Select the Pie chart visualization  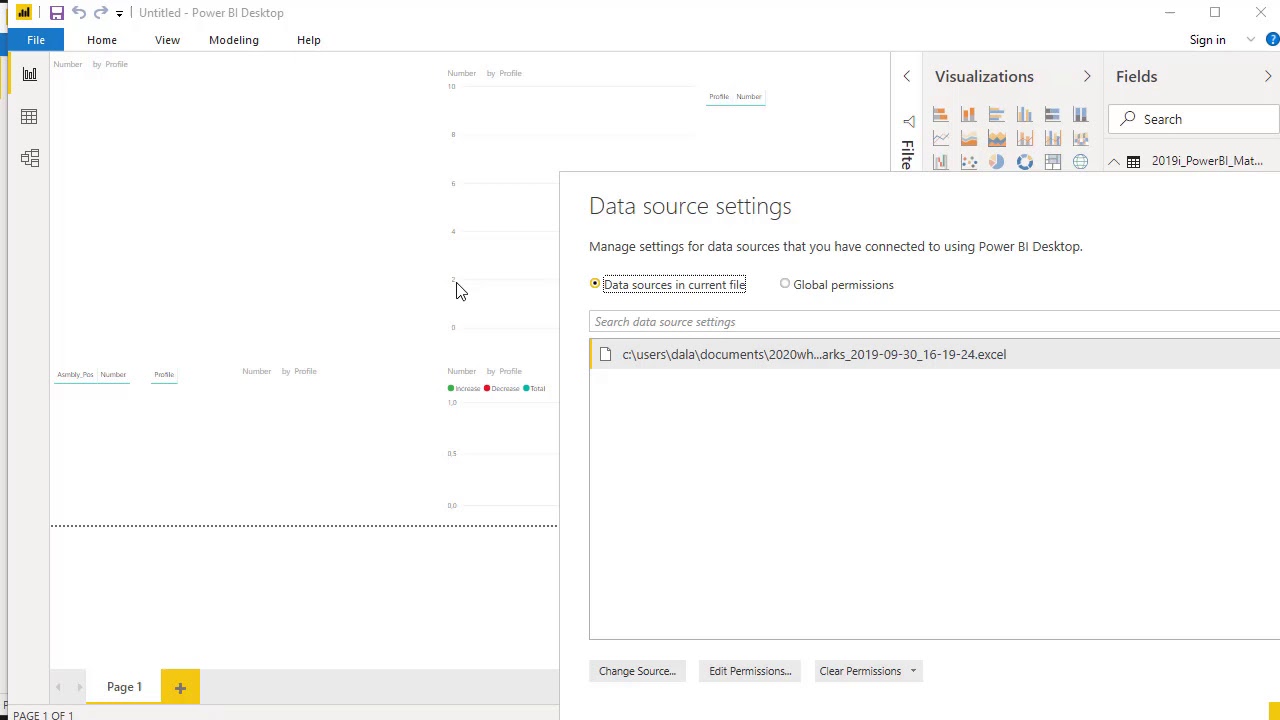click(x=996, y=162)
